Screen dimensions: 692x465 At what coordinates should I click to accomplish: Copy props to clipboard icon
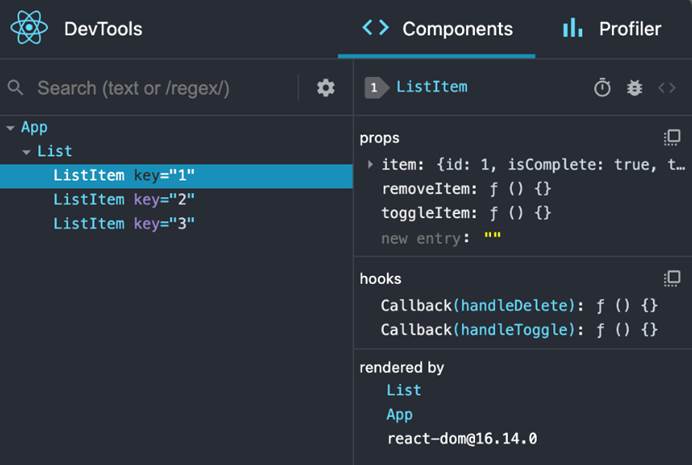[672, 138]
